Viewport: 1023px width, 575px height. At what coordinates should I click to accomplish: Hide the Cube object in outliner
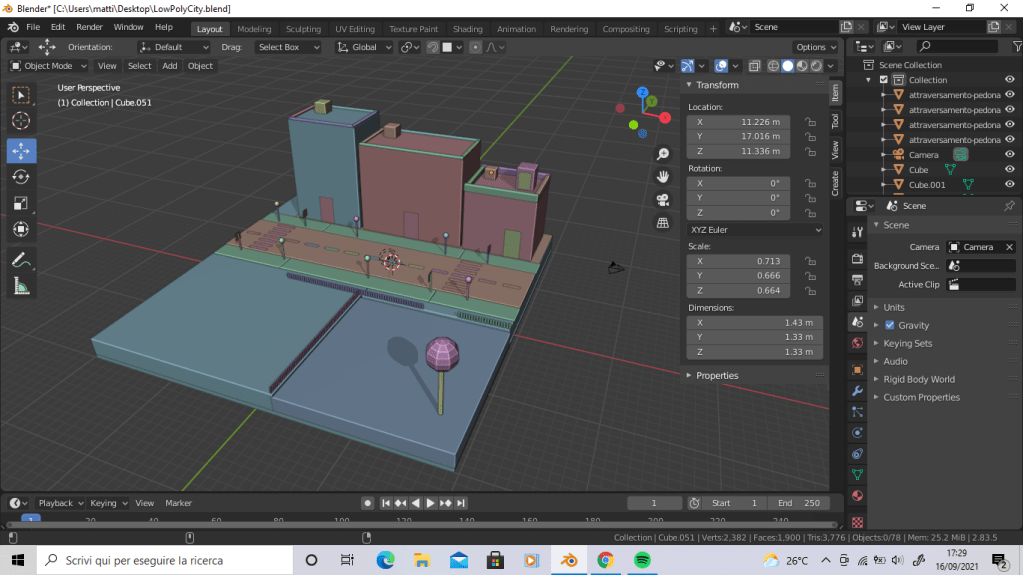coord(1009,170)
